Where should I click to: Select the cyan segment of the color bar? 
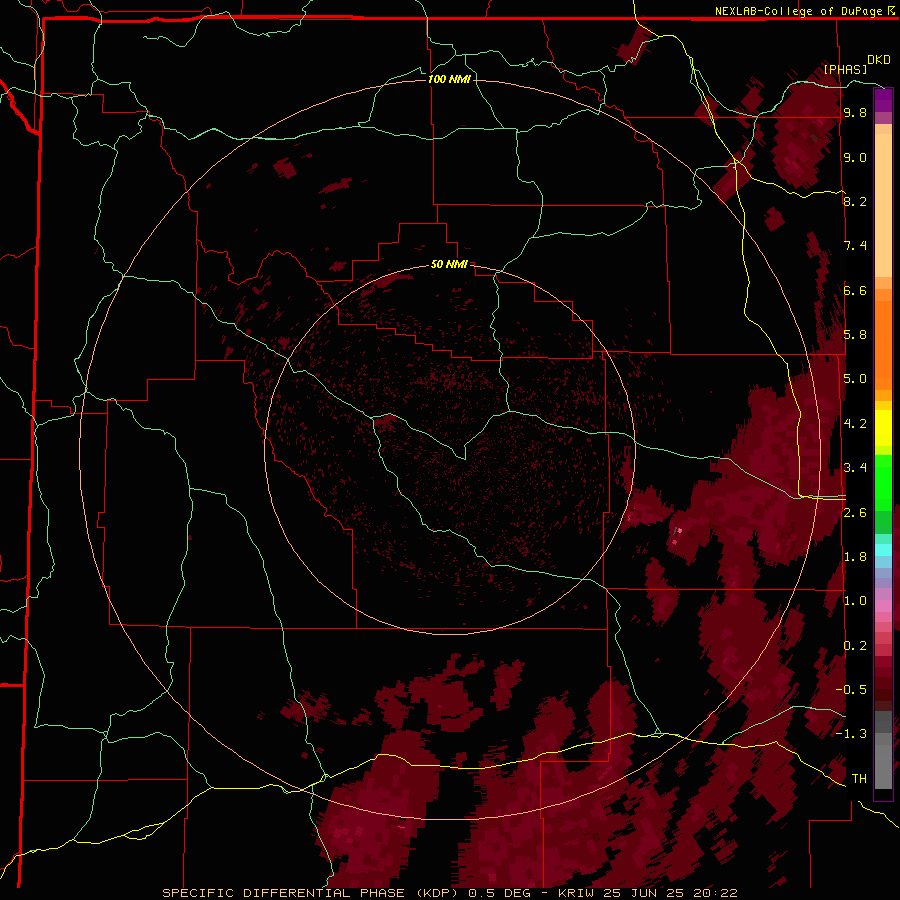pyautogui.click(x=883, y=549)
